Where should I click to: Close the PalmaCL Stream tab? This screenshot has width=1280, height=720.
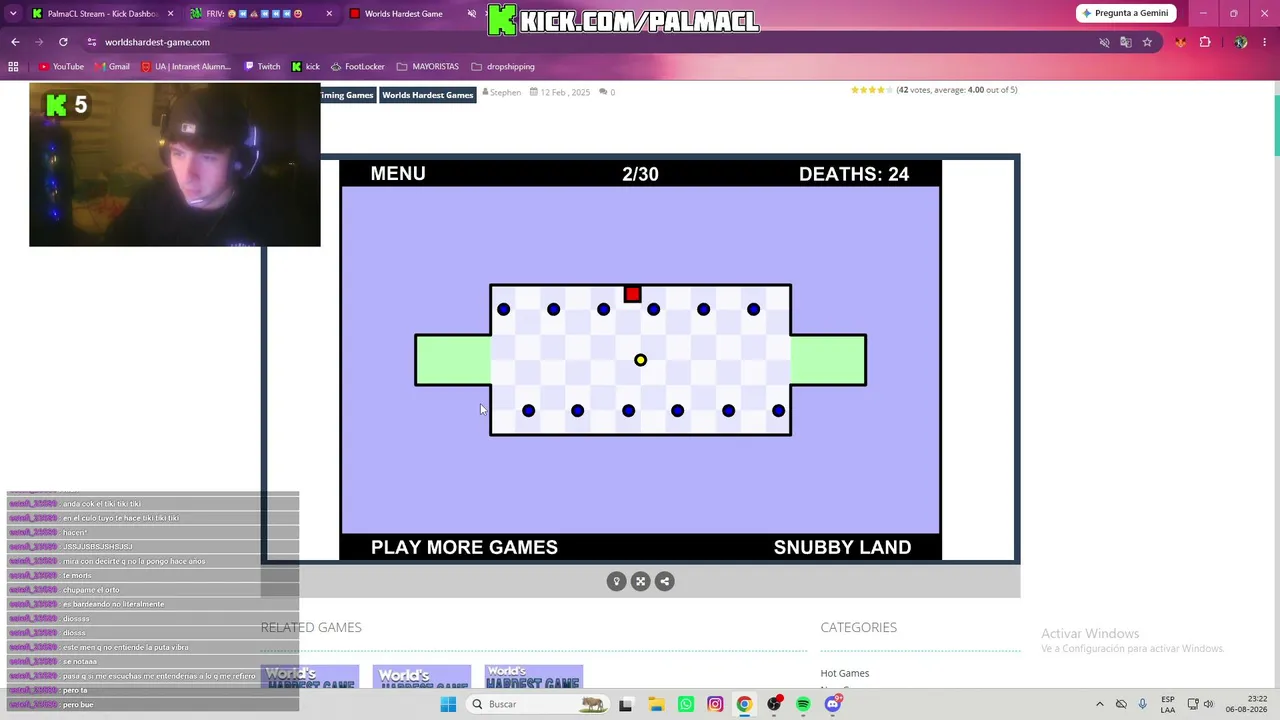point(170,14)
